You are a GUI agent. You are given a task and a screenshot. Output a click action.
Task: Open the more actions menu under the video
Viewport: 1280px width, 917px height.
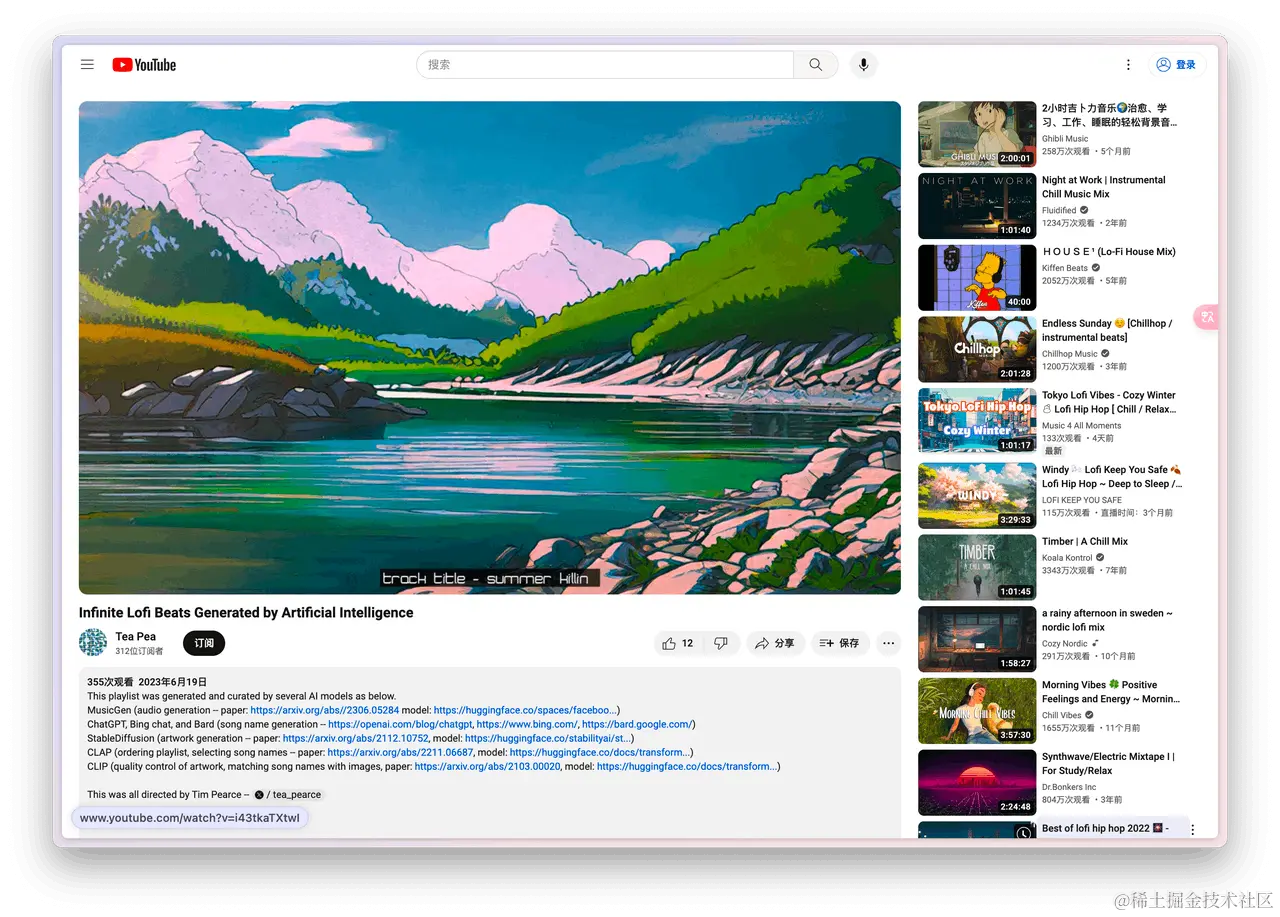pyautogui.click(x=888, y=643)
